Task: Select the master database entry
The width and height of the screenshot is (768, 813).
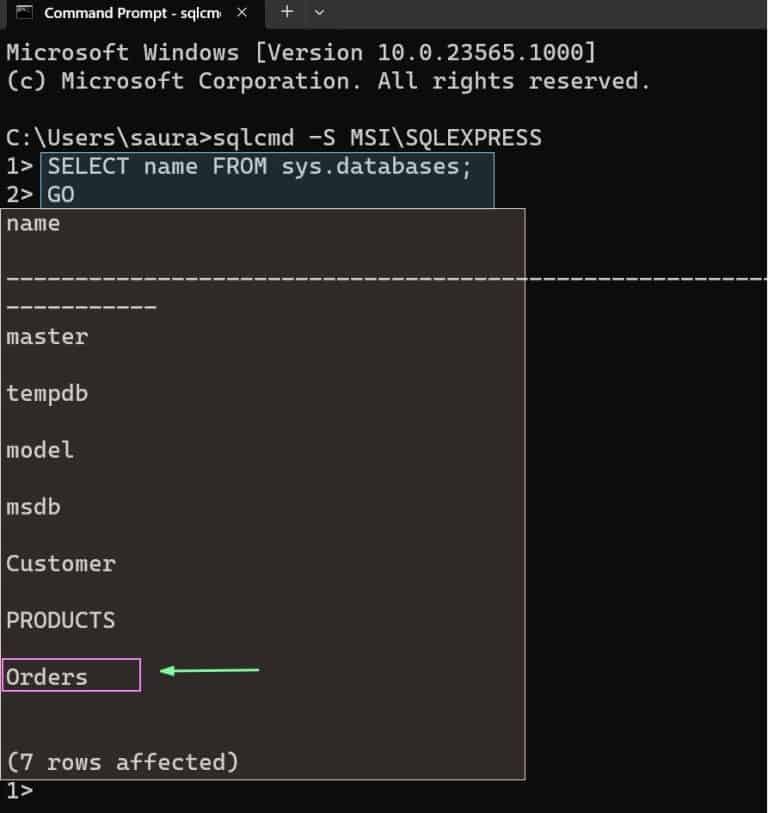Action: point(46,336)
